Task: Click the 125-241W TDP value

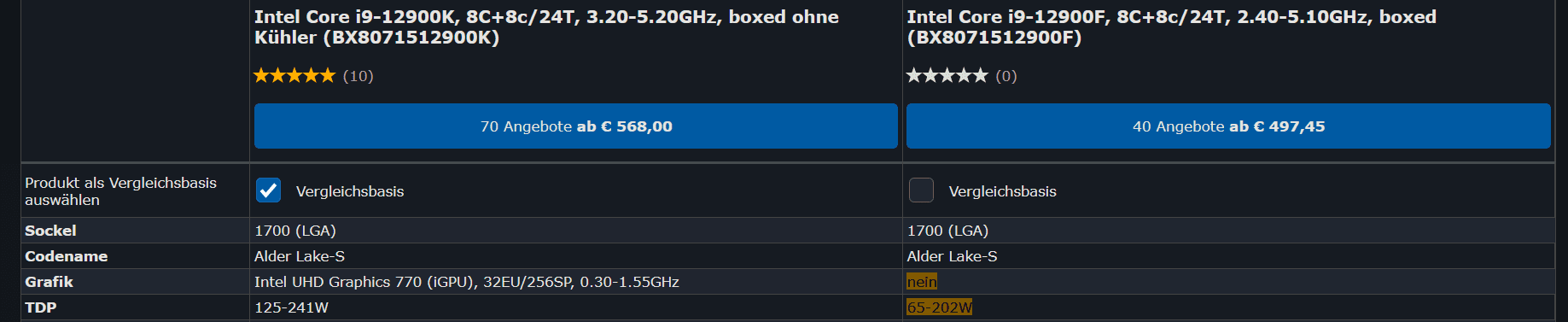Action: (x=291, y=307)
